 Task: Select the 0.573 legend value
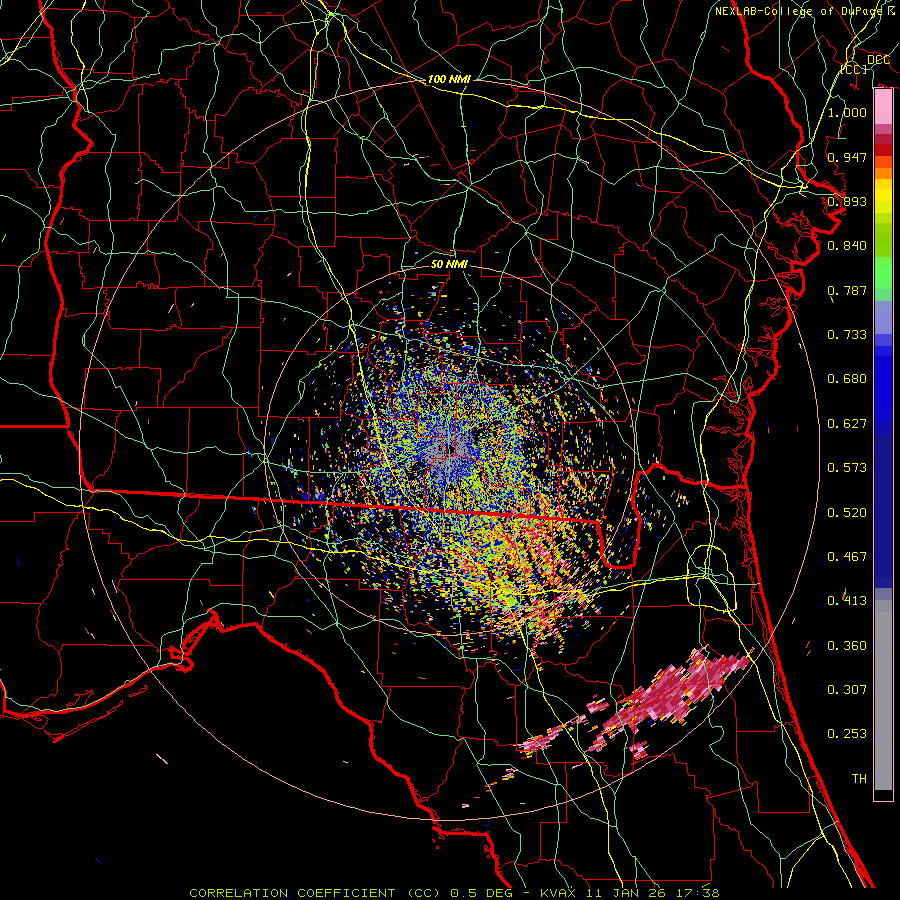pyautogui.click(x=847, y=468)
